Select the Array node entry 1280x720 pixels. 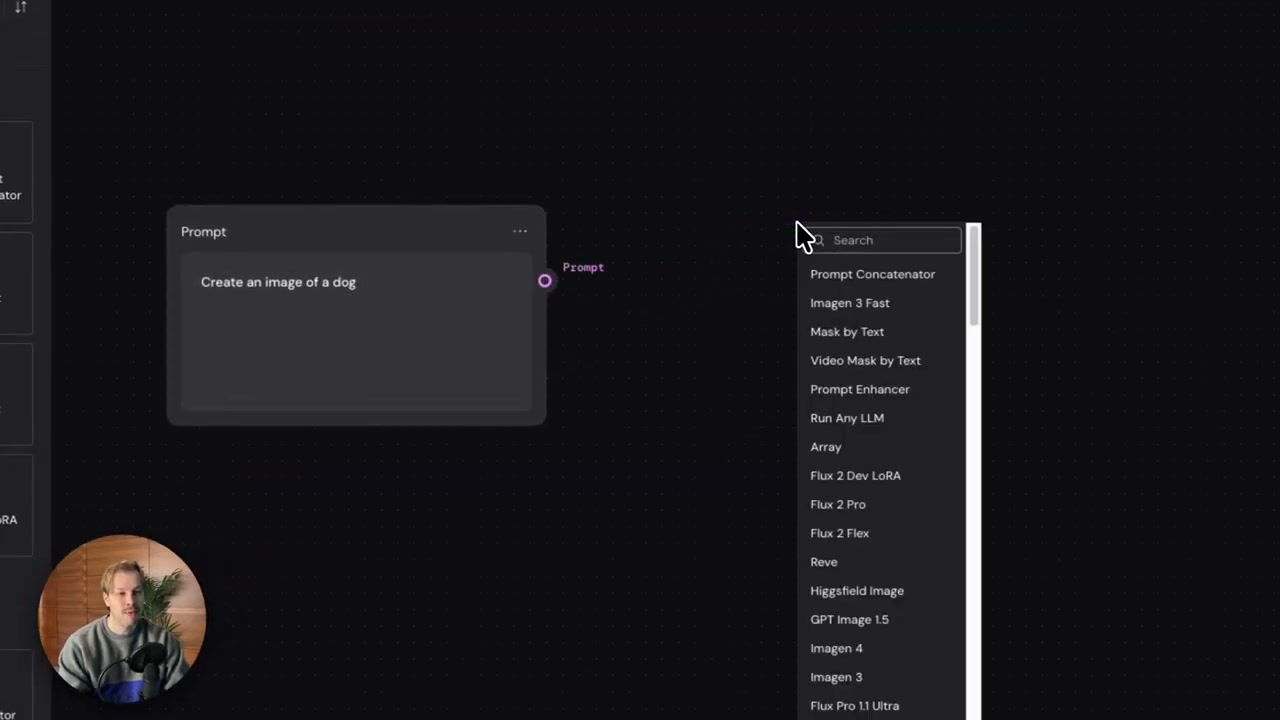point(825,447)
